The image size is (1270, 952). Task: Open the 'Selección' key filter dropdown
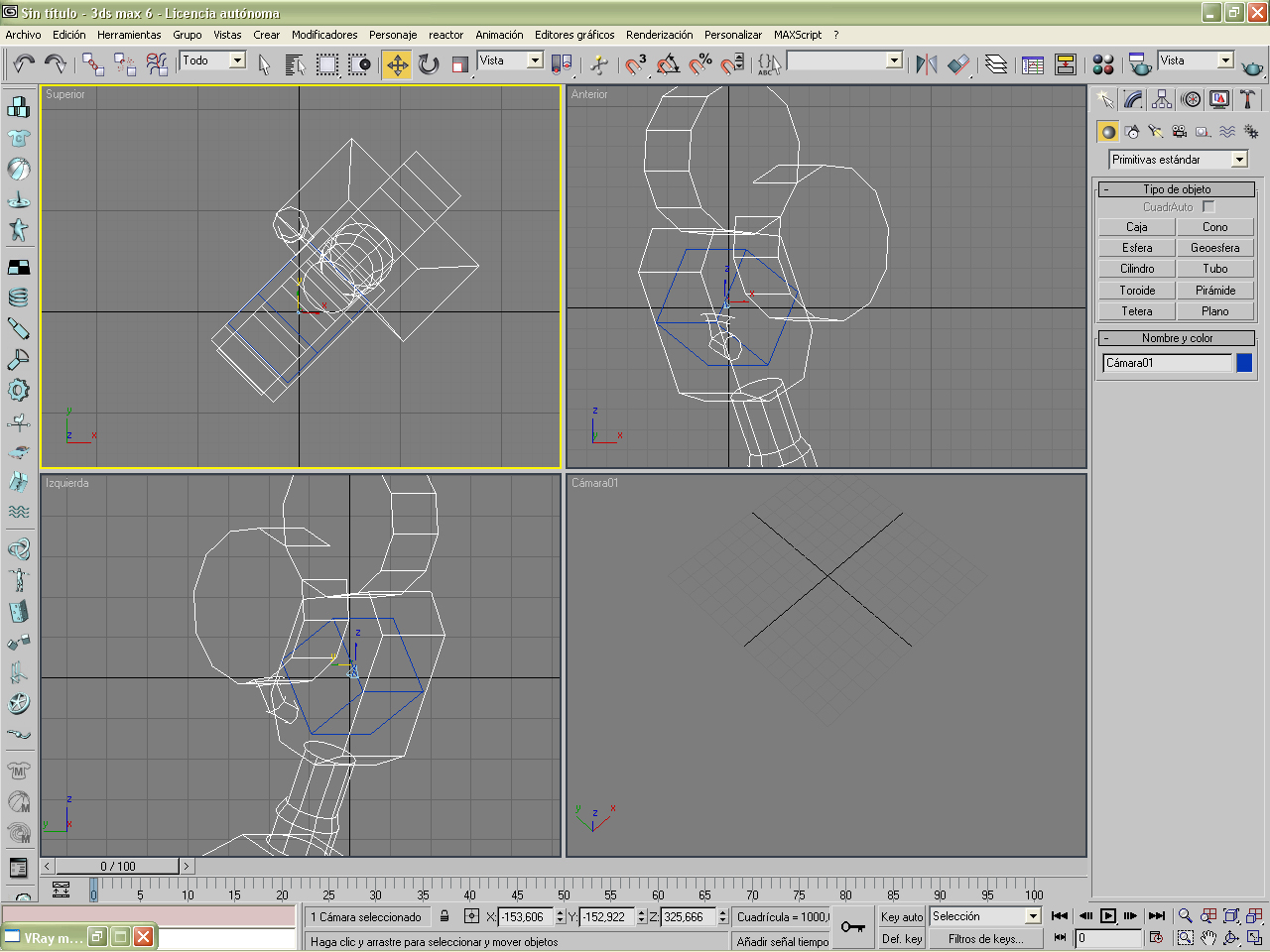pos(1033,916)
